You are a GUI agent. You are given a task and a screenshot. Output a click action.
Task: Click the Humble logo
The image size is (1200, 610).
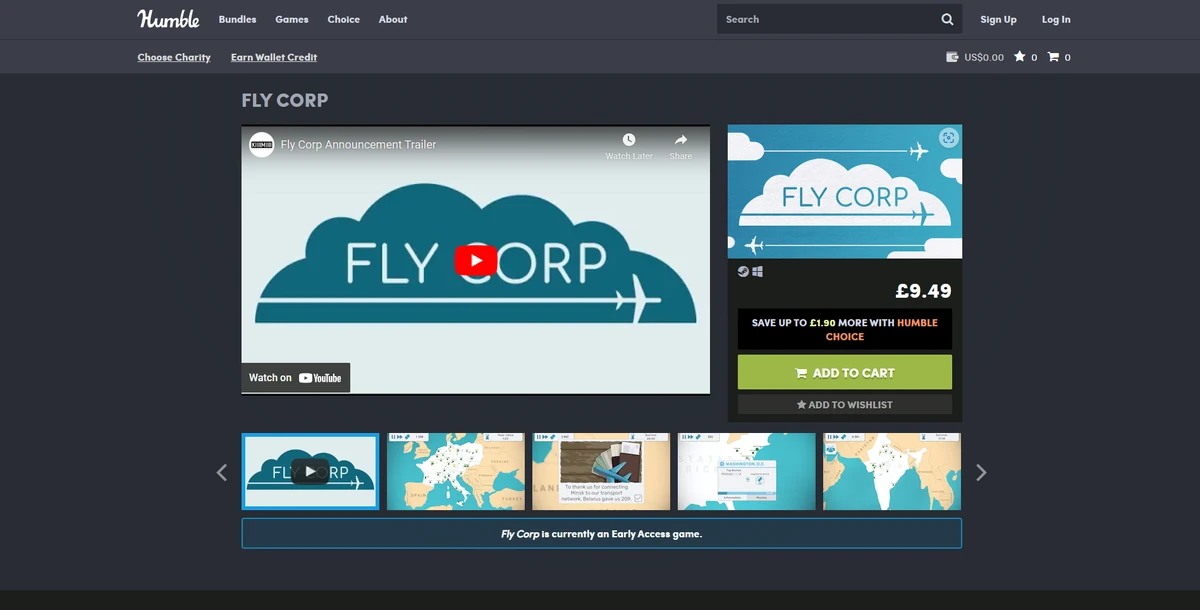pos(168,18)
